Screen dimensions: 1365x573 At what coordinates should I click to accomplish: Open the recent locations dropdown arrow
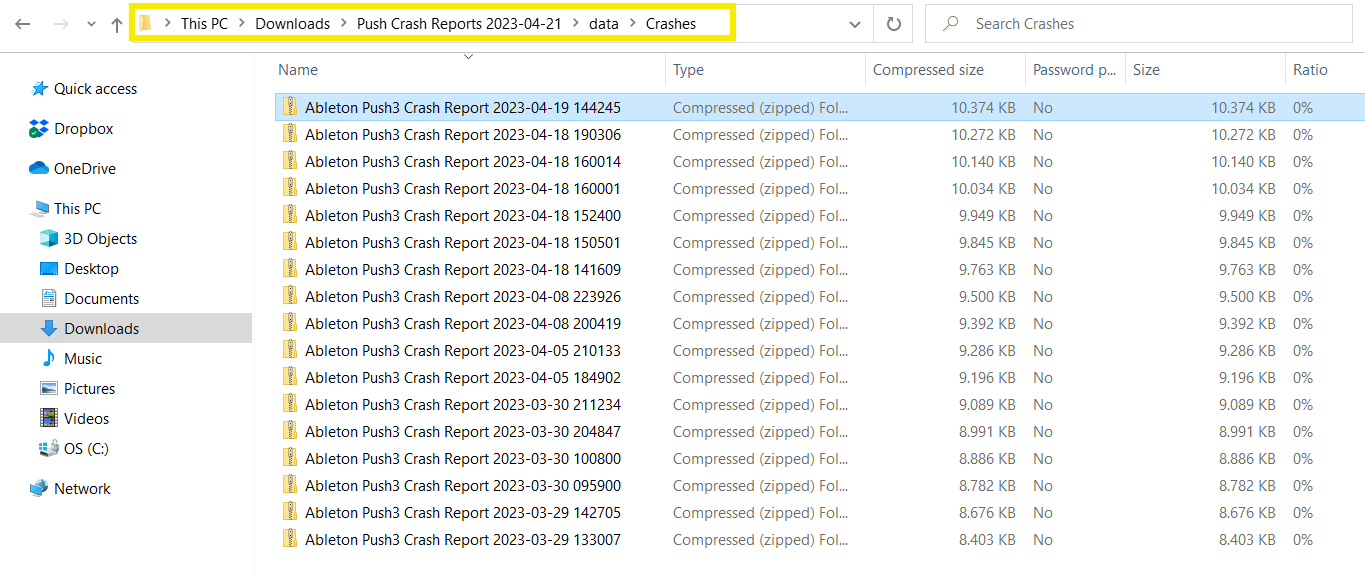click(x=91, y=24)
